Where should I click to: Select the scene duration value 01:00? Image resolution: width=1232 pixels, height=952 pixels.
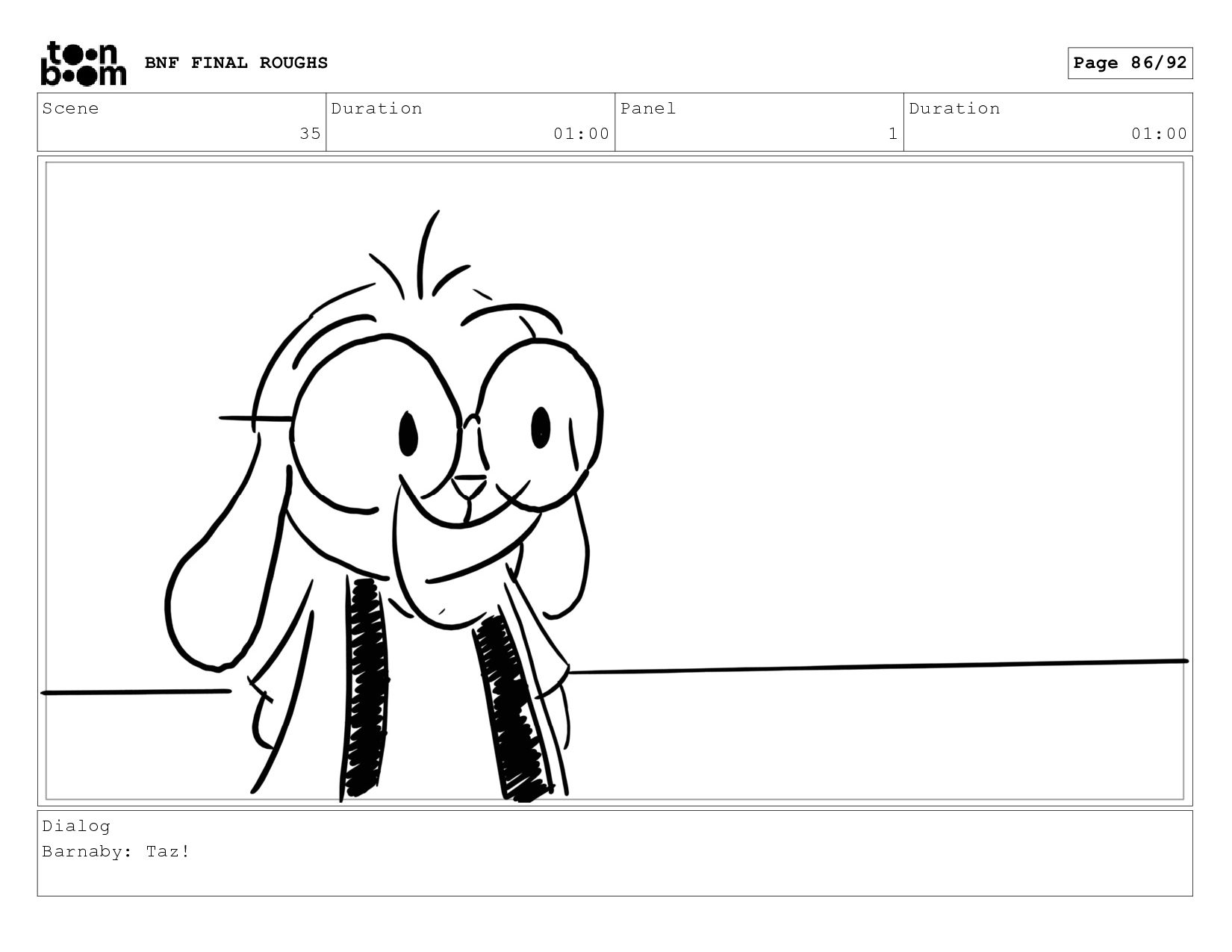tap(581, 134)
